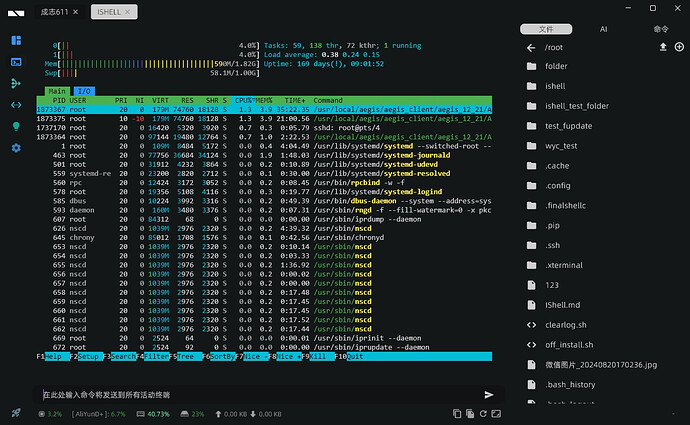Click the copy icon in status bar

(x=457, y=414)
